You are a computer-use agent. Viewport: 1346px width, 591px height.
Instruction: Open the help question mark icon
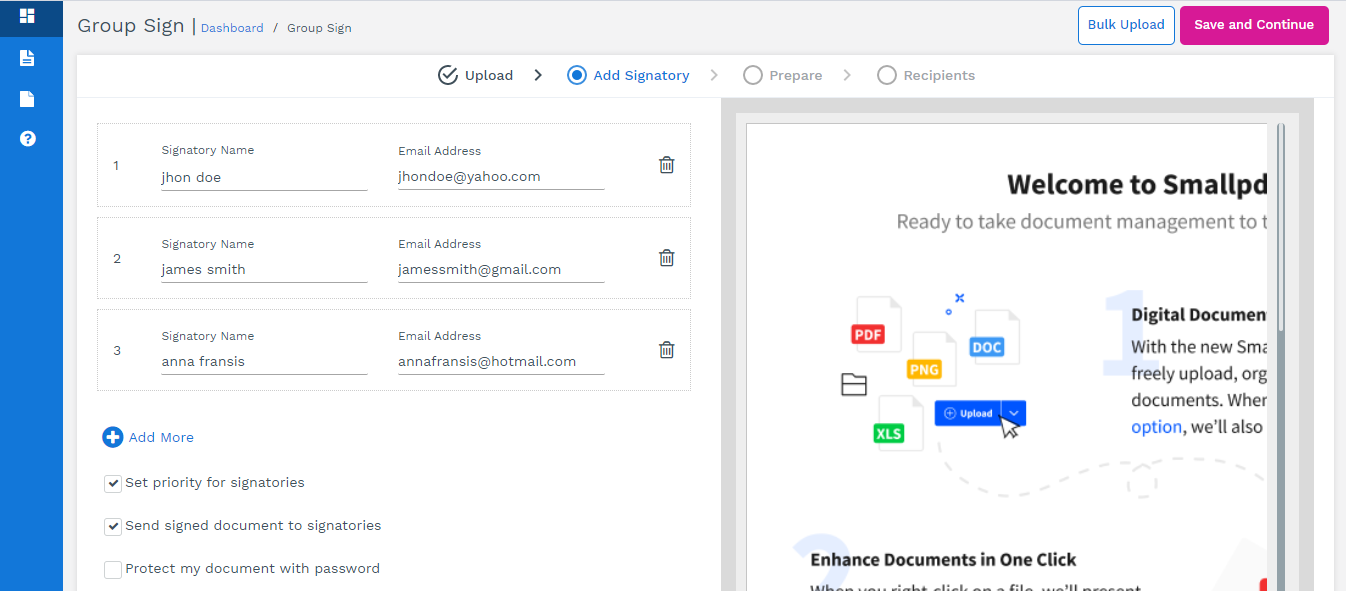pyautogui.click(x=27, y=139)
